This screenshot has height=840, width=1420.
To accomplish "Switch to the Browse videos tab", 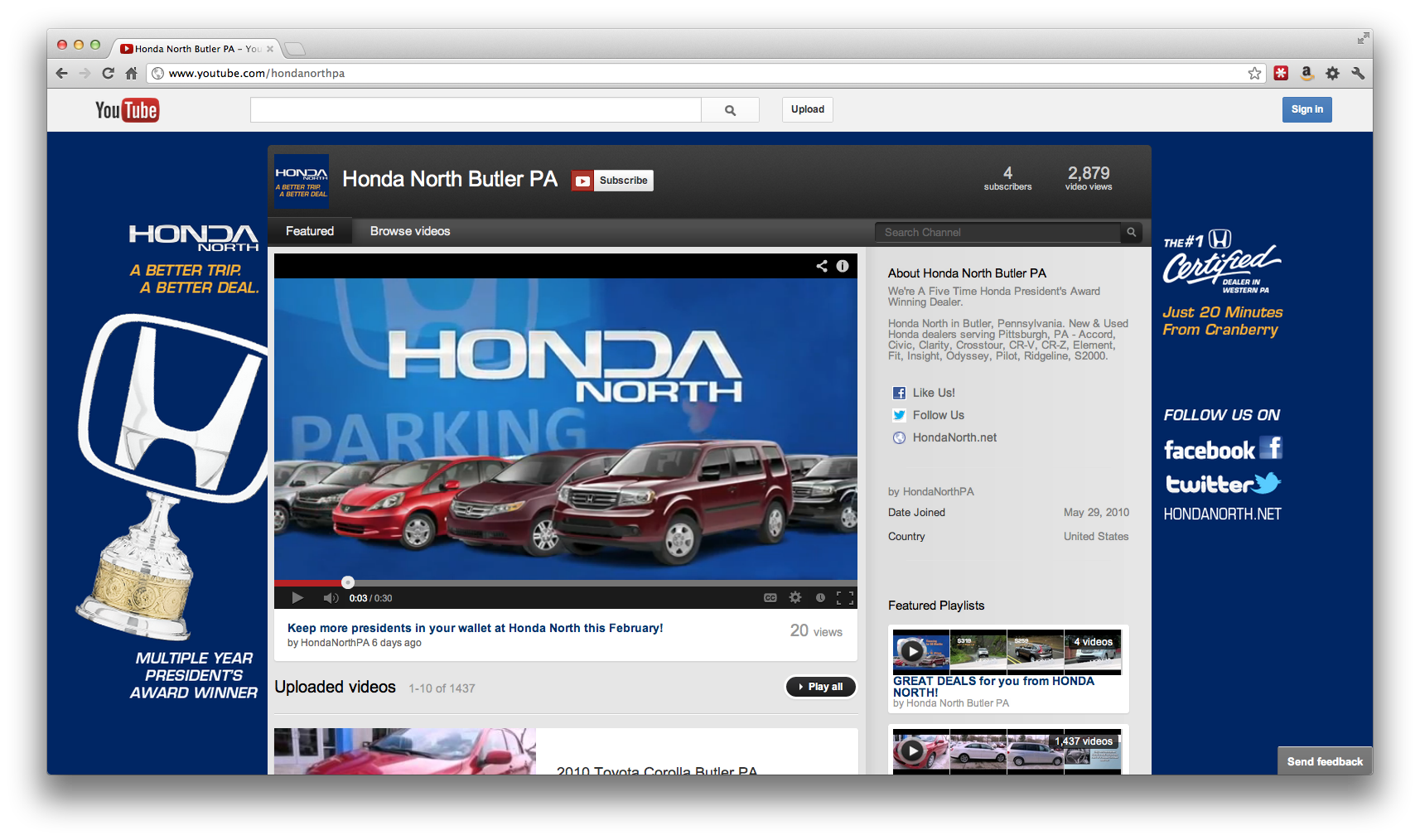I will coord(409,231).
